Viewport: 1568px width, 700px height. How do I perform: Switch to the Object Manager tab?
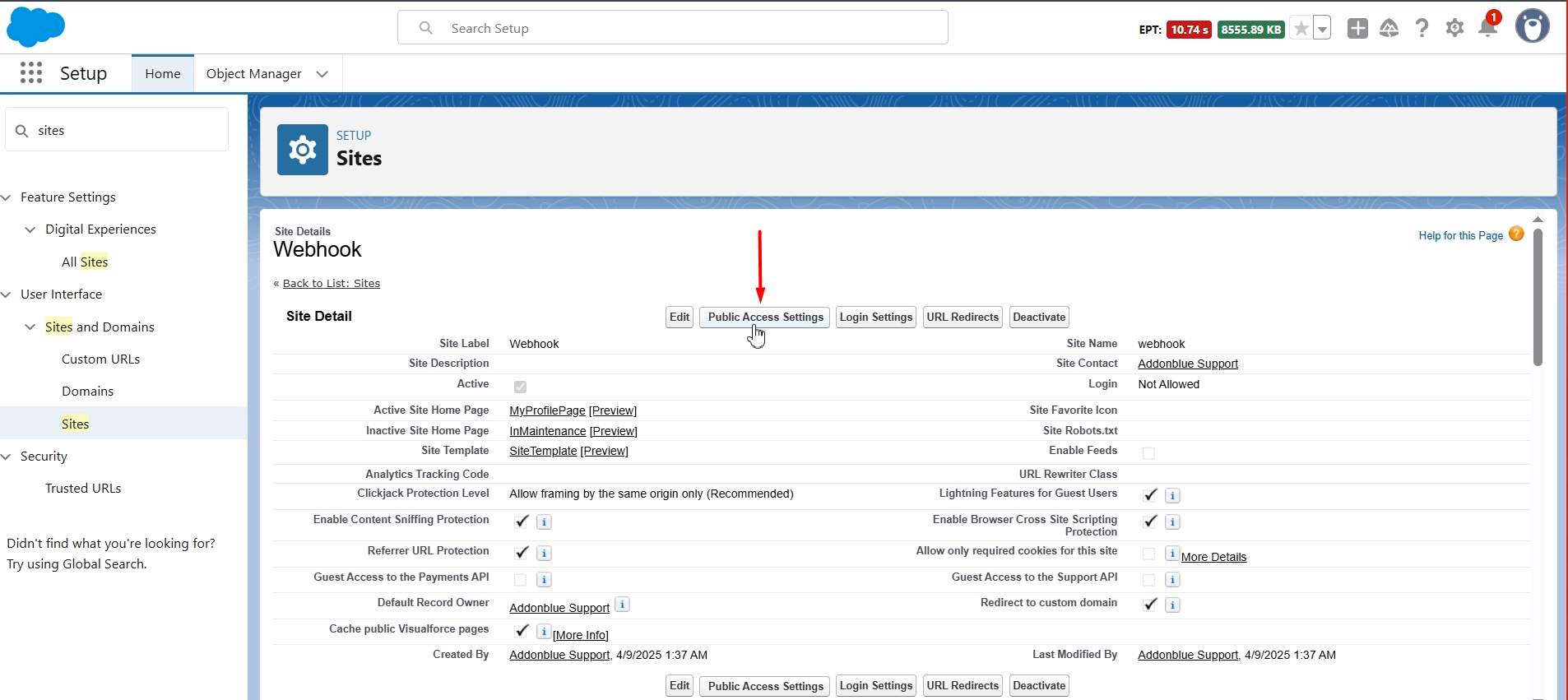coord(253,74)
